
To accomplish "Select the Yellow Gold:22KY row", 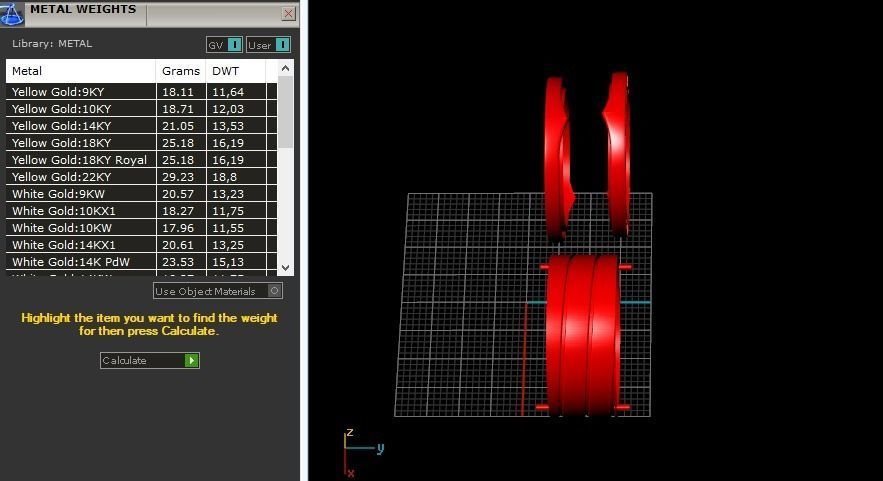I will [141, 176].
